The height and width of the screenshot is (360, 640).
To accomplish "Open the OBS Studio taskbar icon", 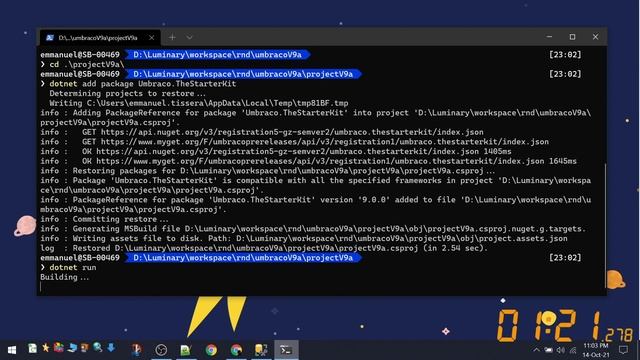I will [x=161, y=350].
